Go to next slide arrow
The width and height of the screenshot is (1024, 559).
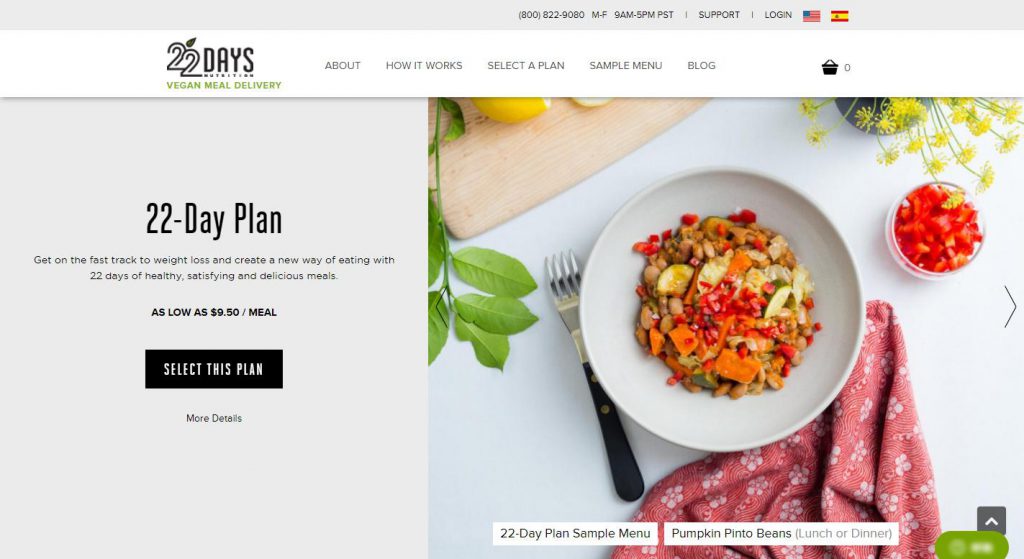point(1010,306)
